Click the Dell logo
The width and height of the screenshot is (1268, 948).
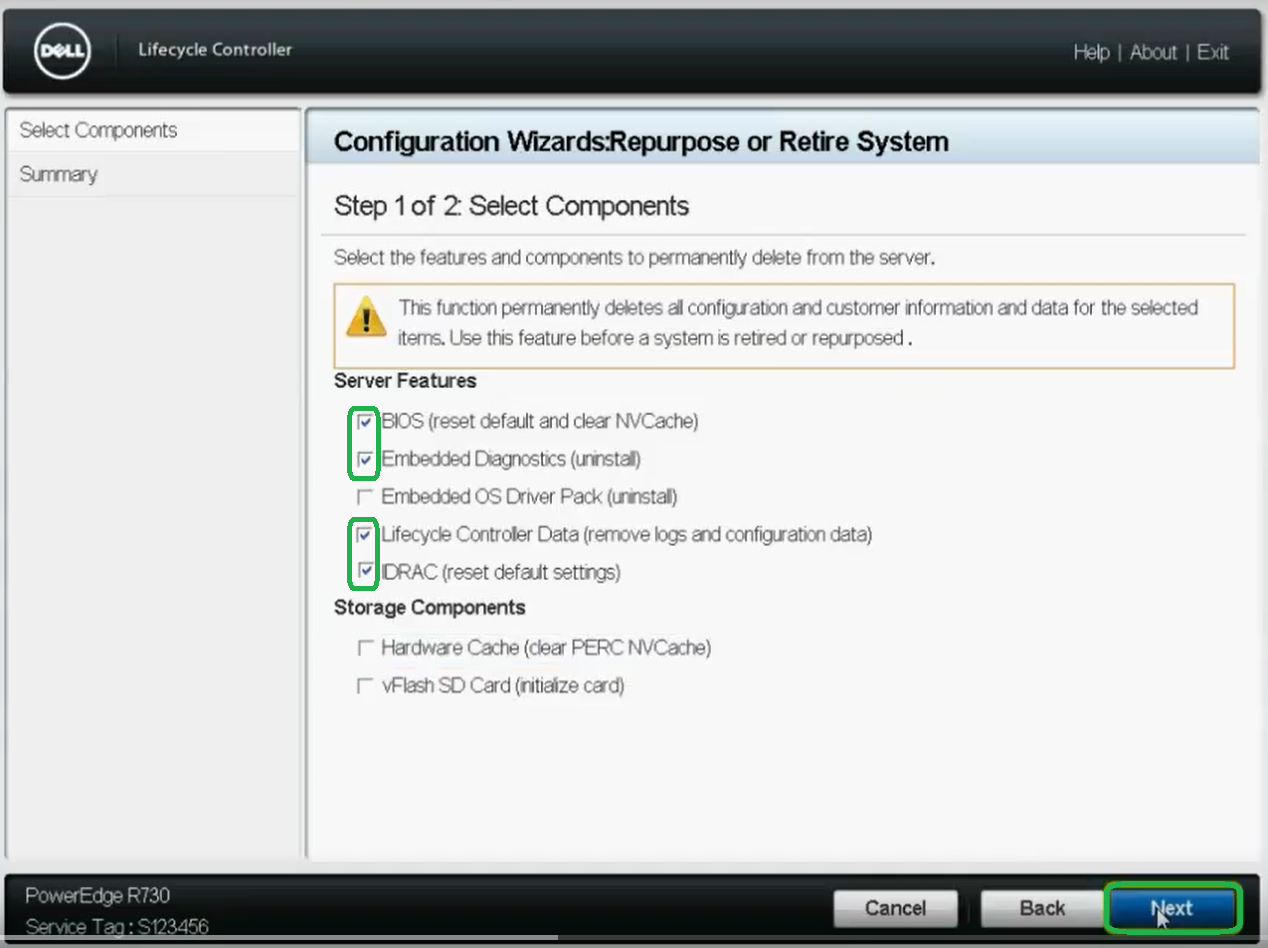tap(60, 51)
